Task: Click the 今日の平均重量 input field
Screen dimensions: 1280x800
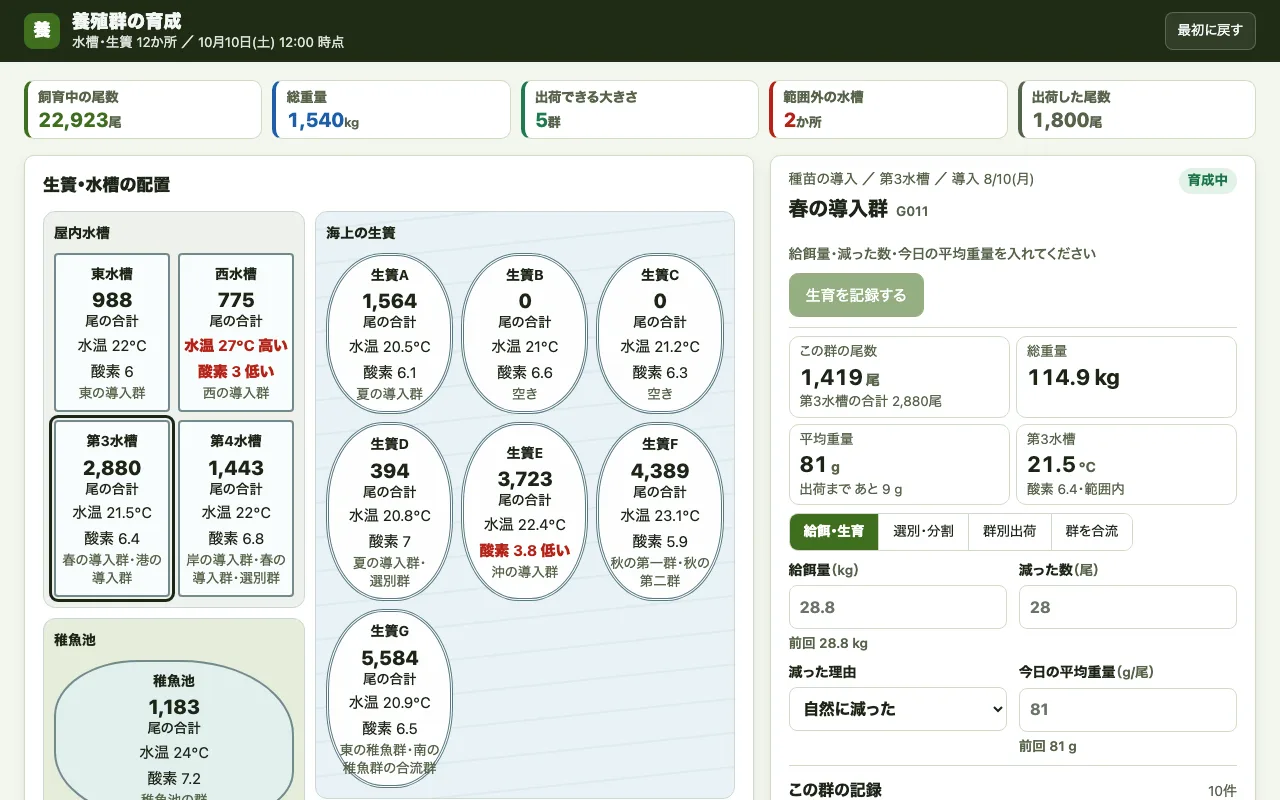Action: click(x=1128, y=709)
